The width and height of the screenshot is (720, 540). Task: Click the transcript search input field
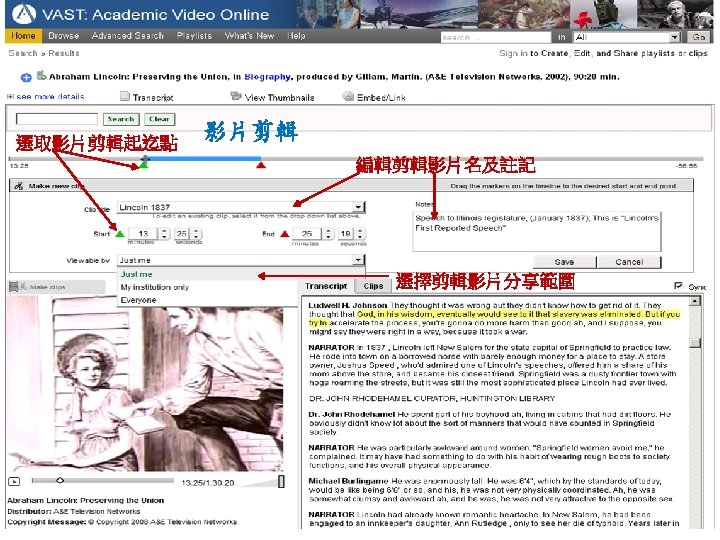[x=56, y=119]
